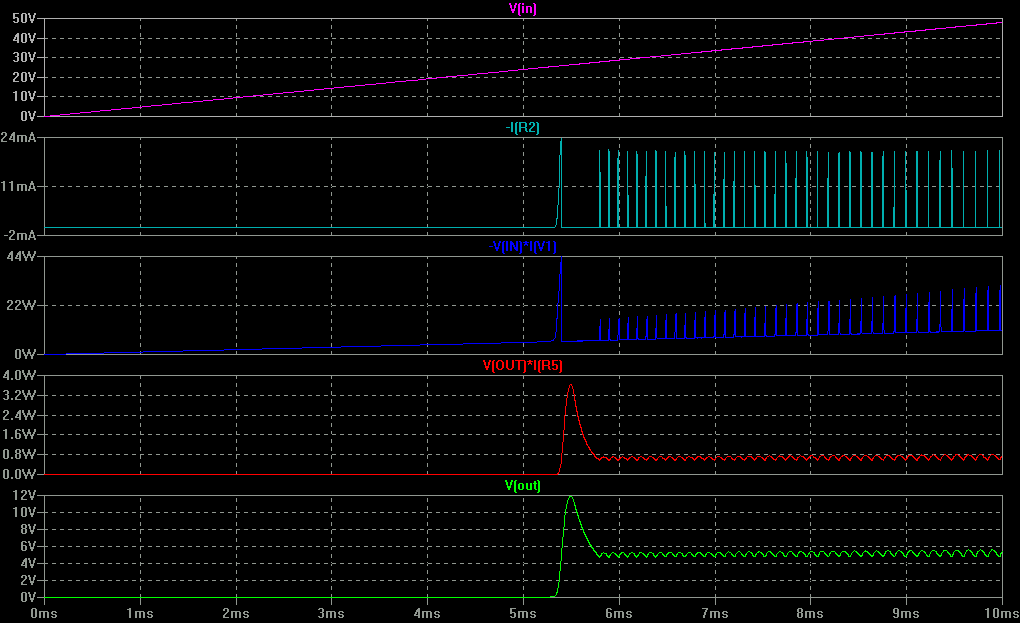Click the 10ms time axis label

[x=1001, y=613]
